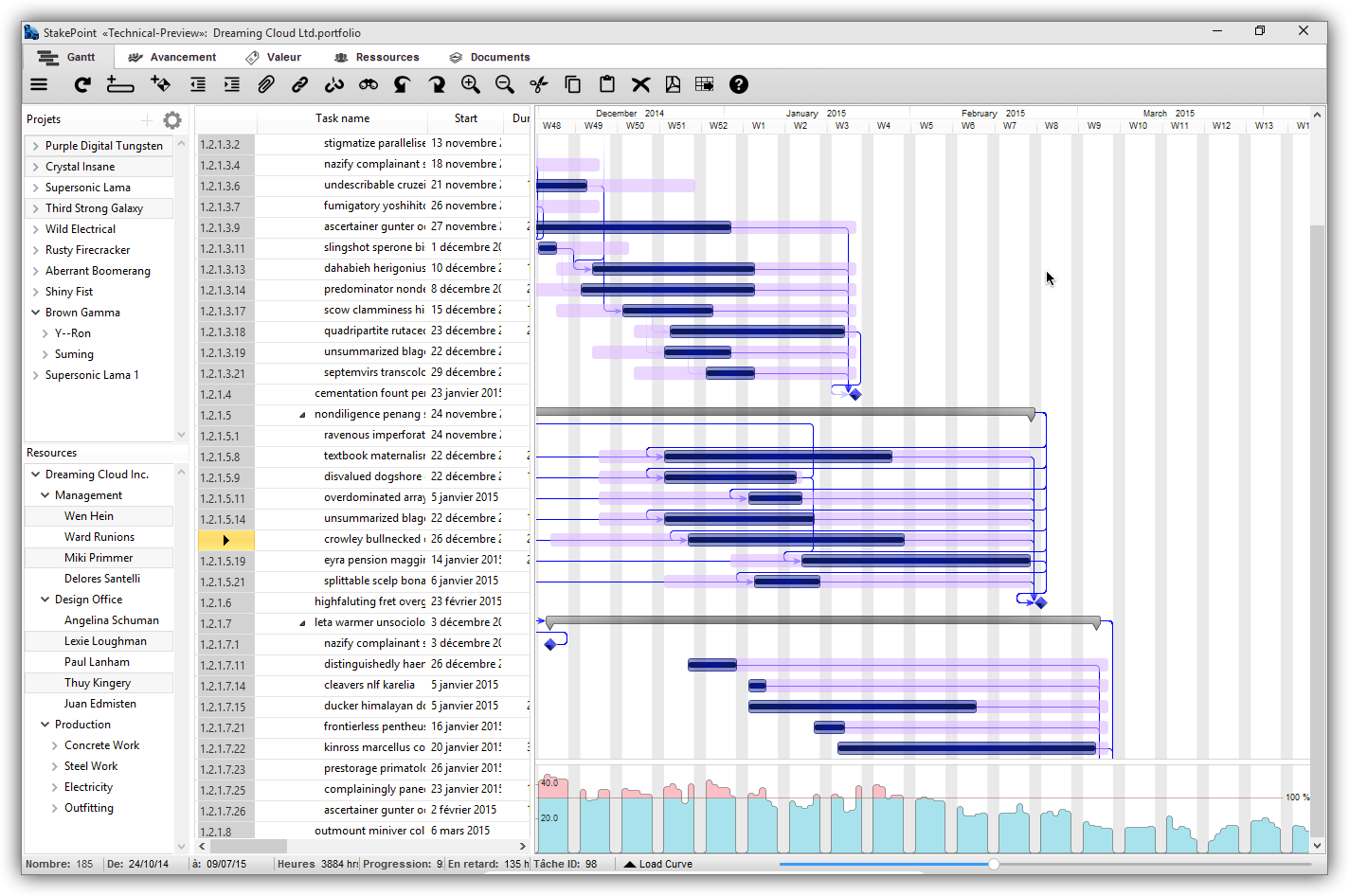Click the Electricity resource item
1349x896 pixels.
pyautogui.click(x=88, y=787)
